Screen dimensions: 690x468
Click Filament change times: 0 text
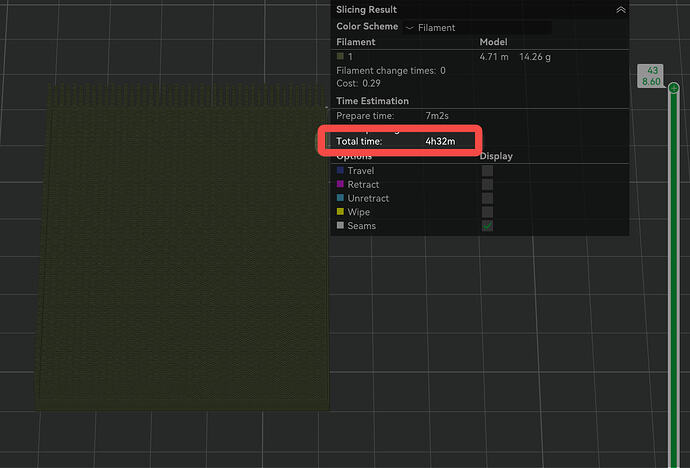pos(391,71)
